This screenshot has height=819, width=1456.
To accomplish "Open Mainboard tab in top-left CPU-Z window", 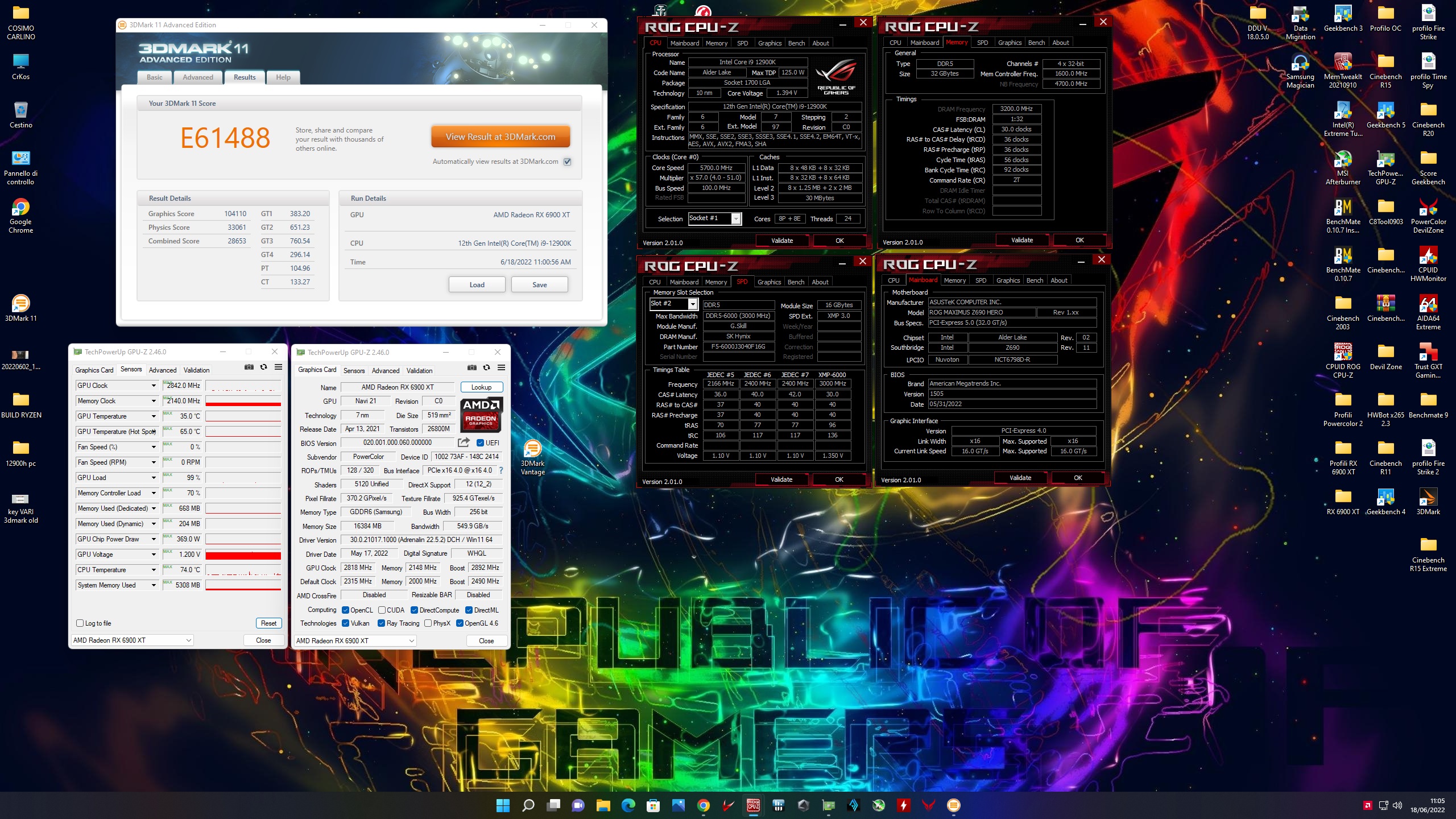I will click(x=684, y=43).
